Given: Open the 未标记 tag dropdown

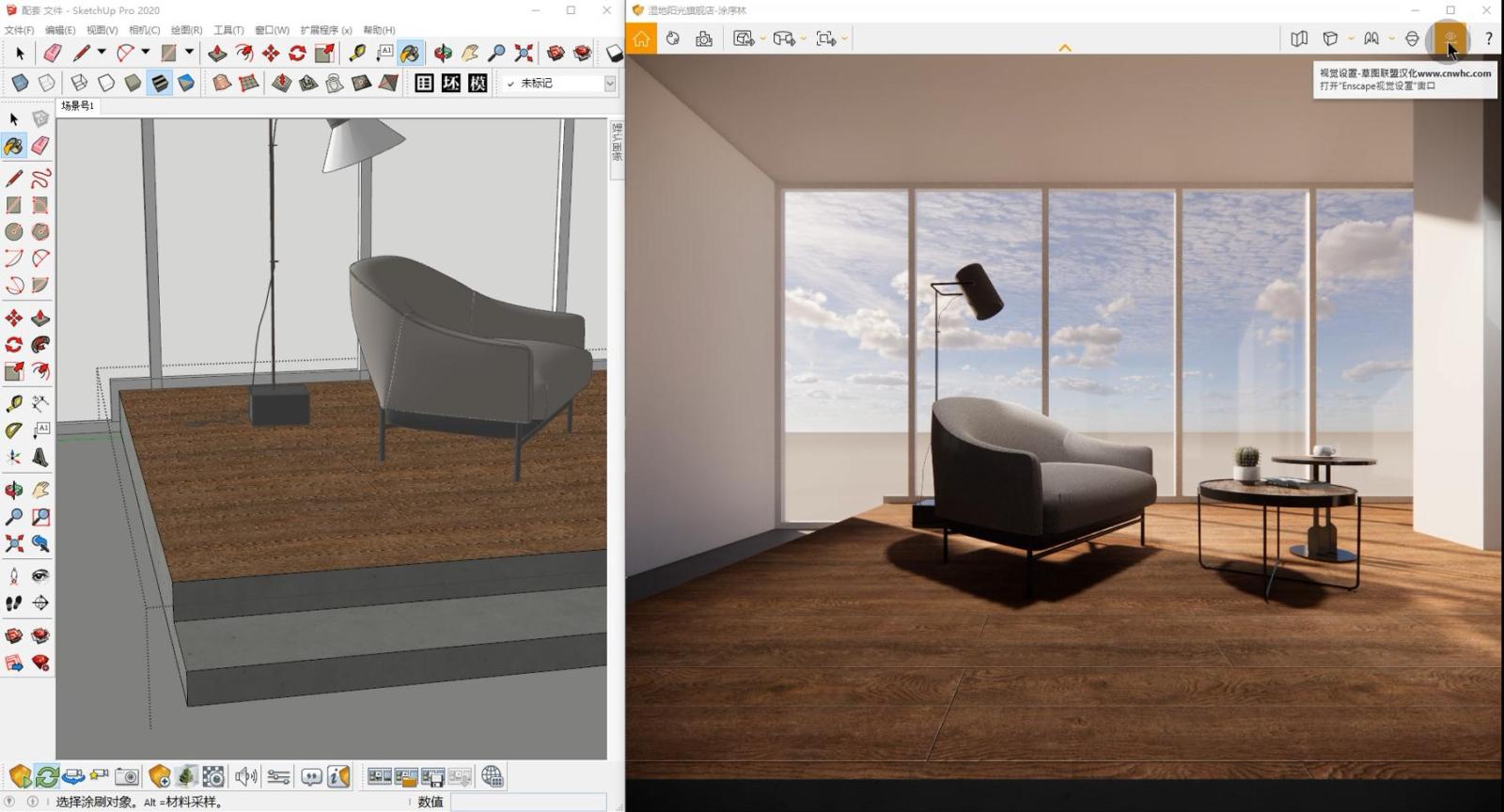Looking at the screenshot, I should 609,84.
